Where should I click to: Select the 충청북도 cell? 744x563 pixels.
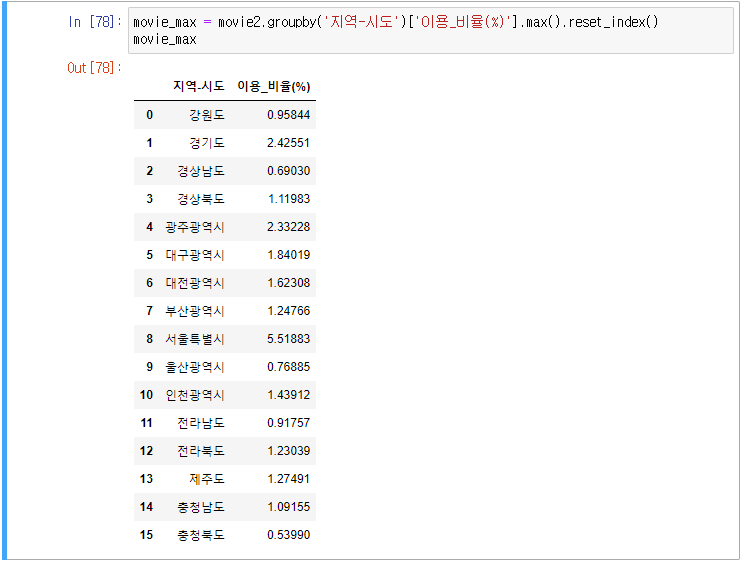coord(201,535)
